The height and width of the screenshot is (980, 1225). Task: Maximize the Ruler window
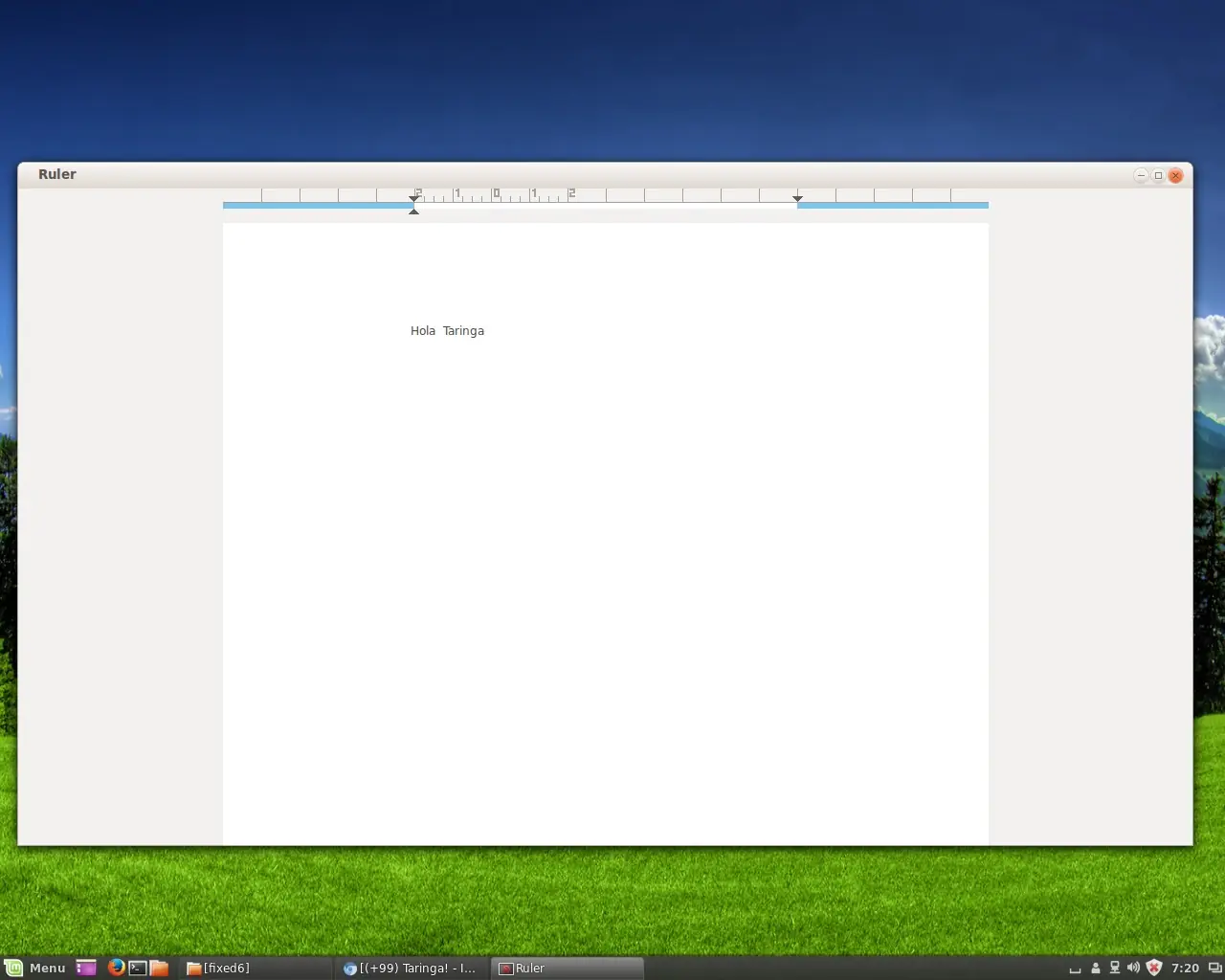(1158, 175)
